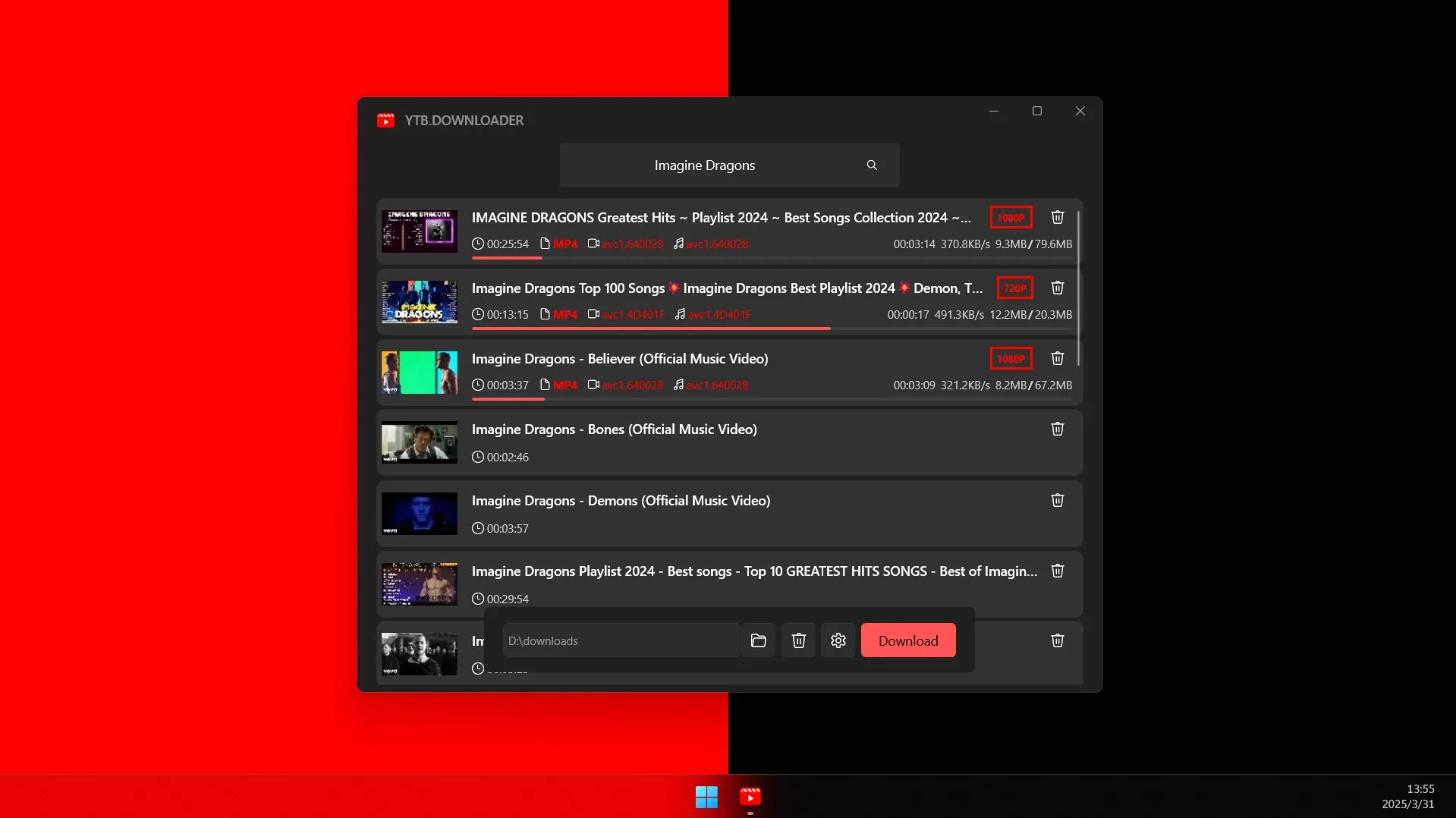Click the video codec icon in Believer row
1456x818 pixels.
pos(593,385)
